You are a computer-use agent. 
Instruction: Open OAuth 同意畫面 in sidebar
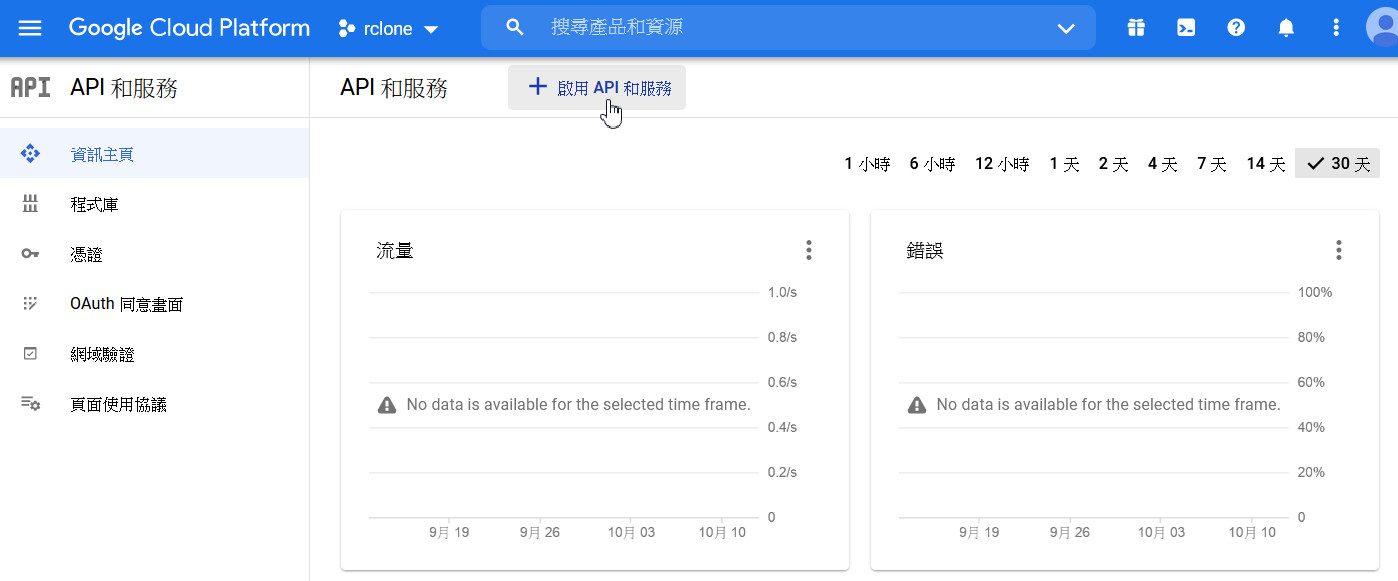[126, 305]
